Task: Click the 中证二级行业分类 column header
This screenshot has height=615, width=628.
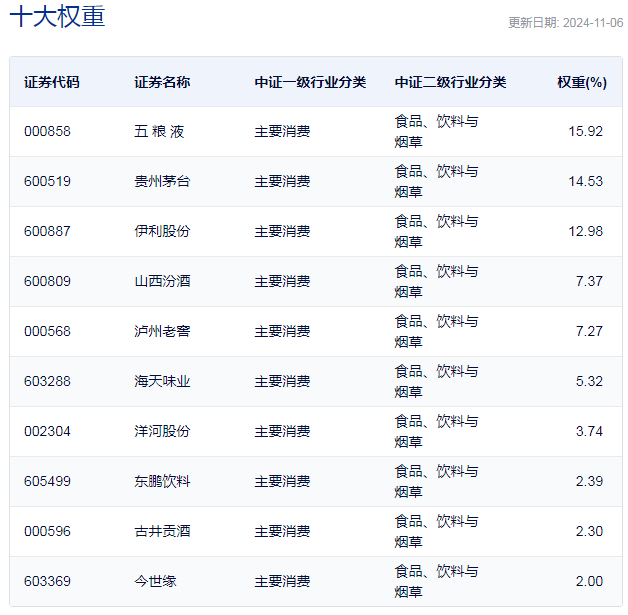Action: click(451, 82)
